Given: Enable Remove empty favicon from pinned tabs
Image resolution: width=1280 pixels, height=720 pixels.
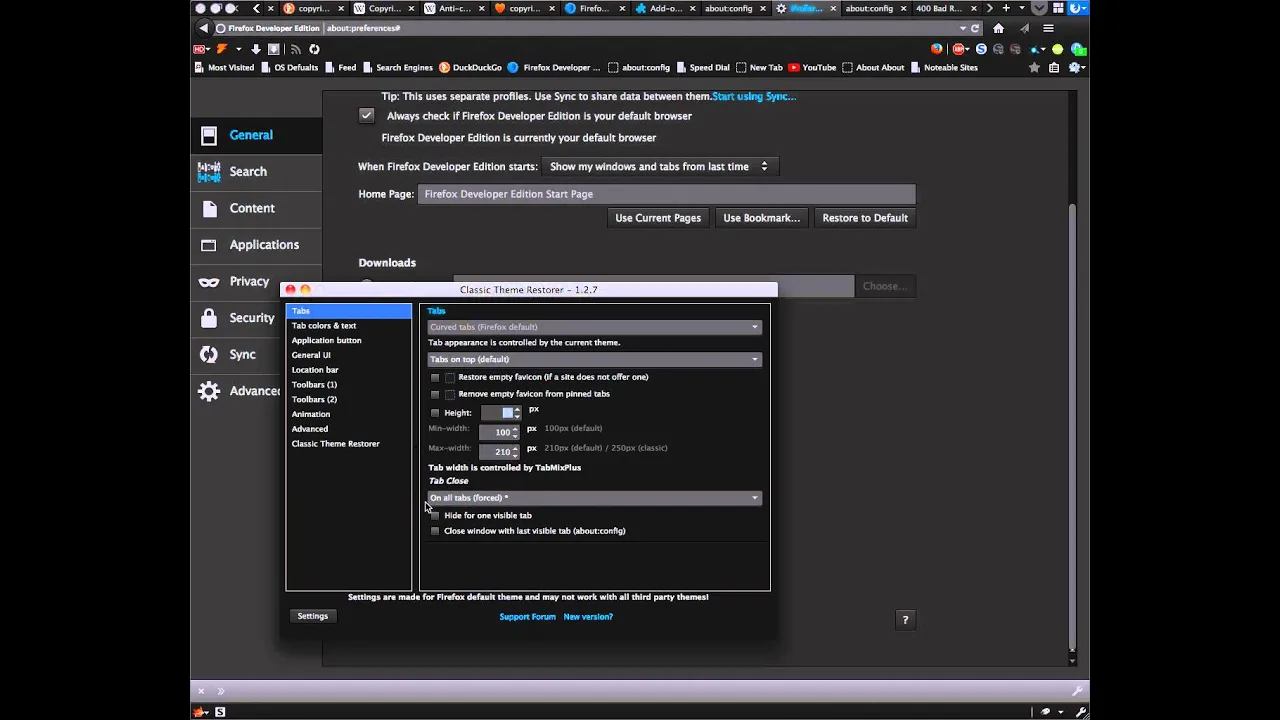Looking at the screenshot, I should [x=435, y=394].
